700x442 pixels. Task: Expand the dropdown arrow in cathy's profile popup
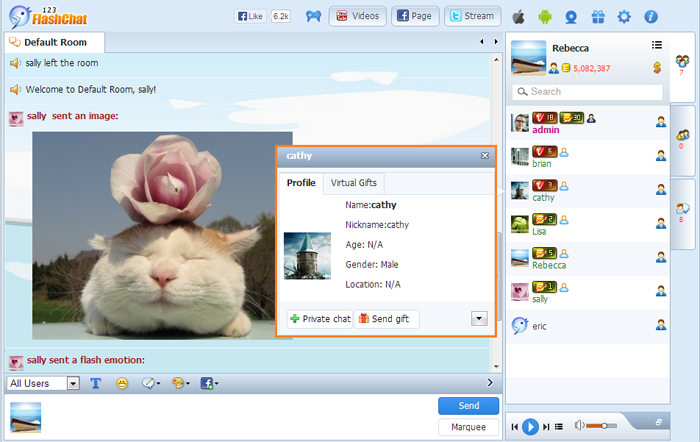478,318
